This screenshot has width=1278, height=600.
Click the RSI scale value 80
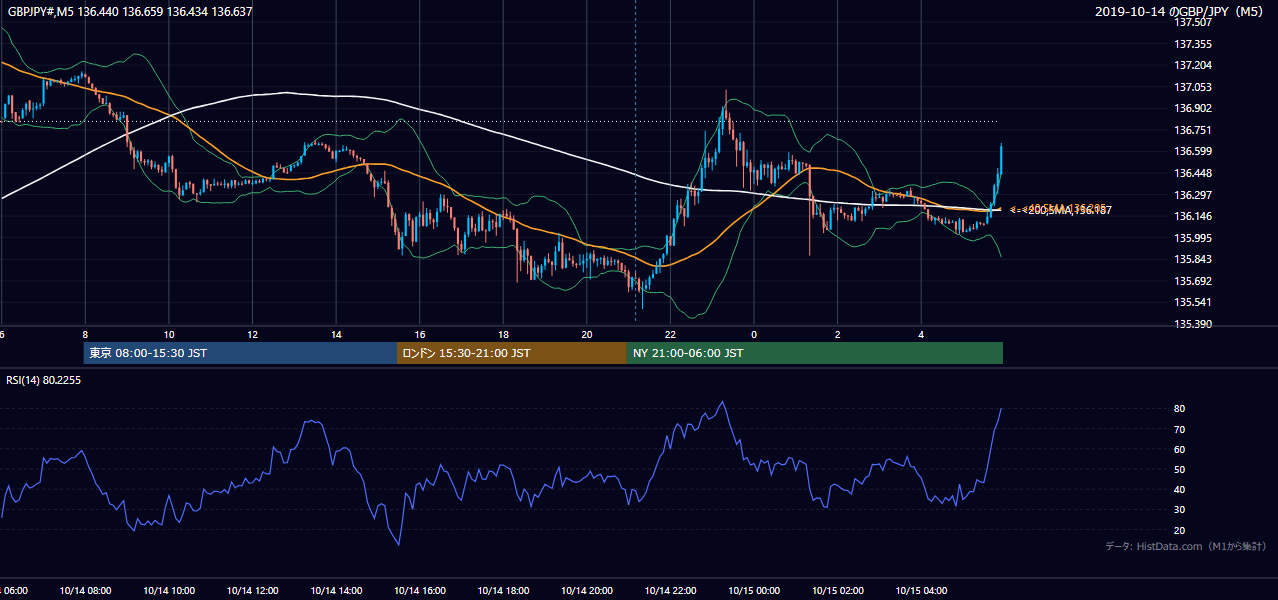pyautogui.click(x=1180, y=409)
